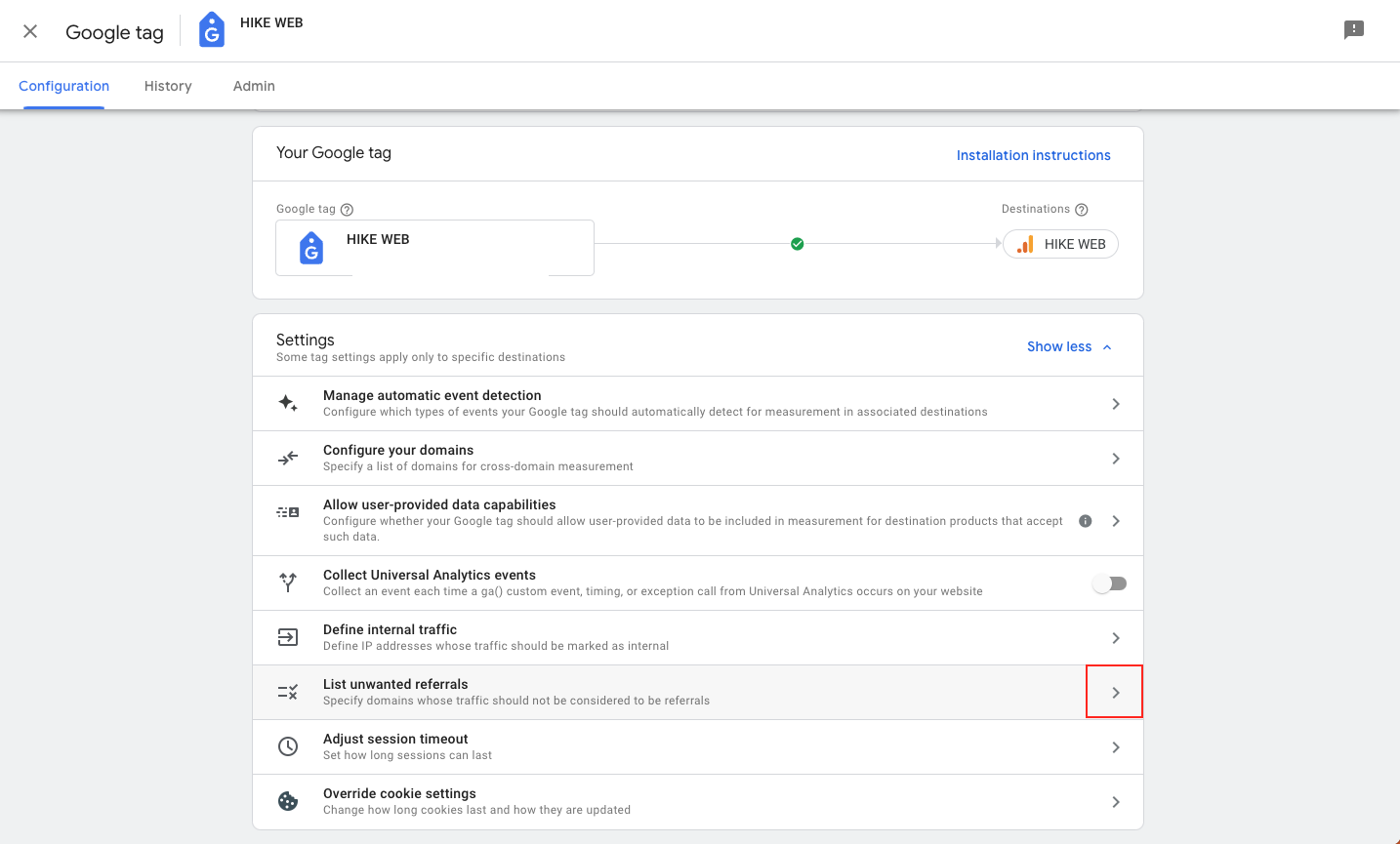Expand Configure your domains chevron

coord(1116,459)
